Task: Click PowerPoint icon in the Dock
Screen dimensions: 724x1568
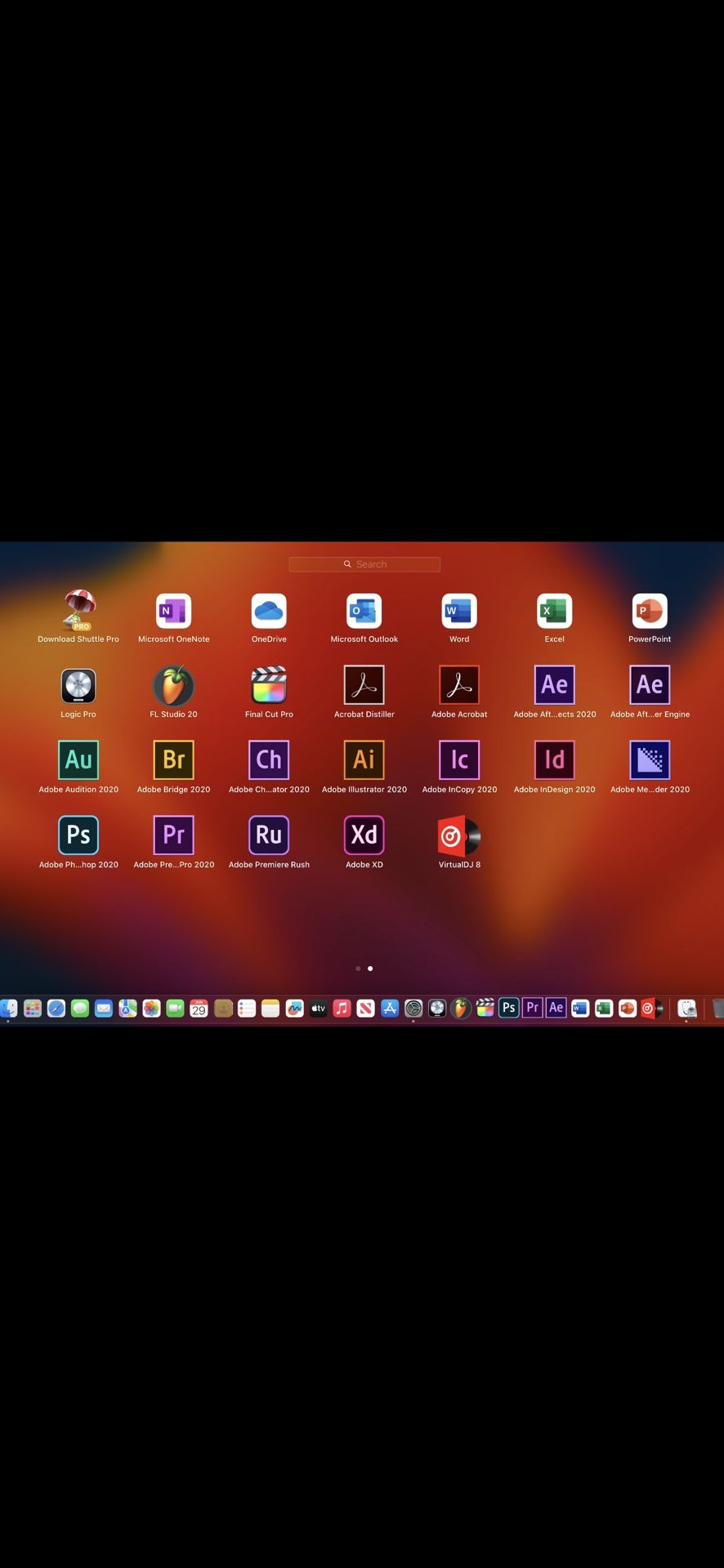Action: (x=628, y=1009)
